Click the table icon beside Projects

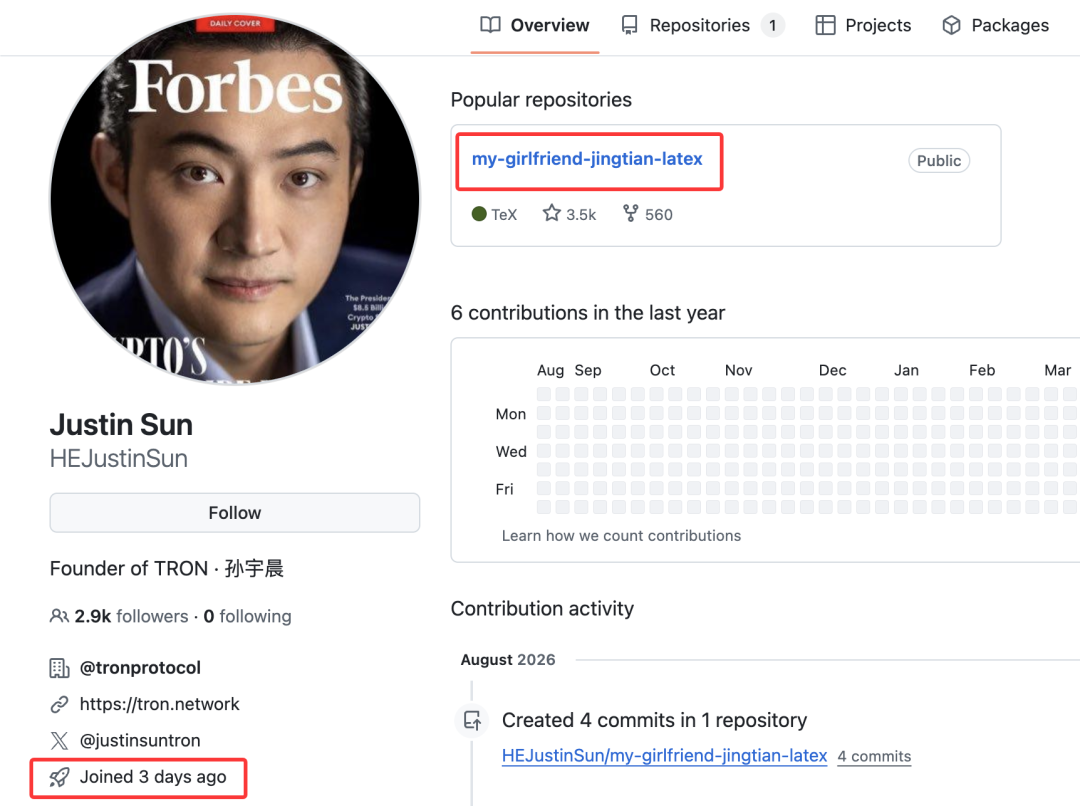(825, 25)
